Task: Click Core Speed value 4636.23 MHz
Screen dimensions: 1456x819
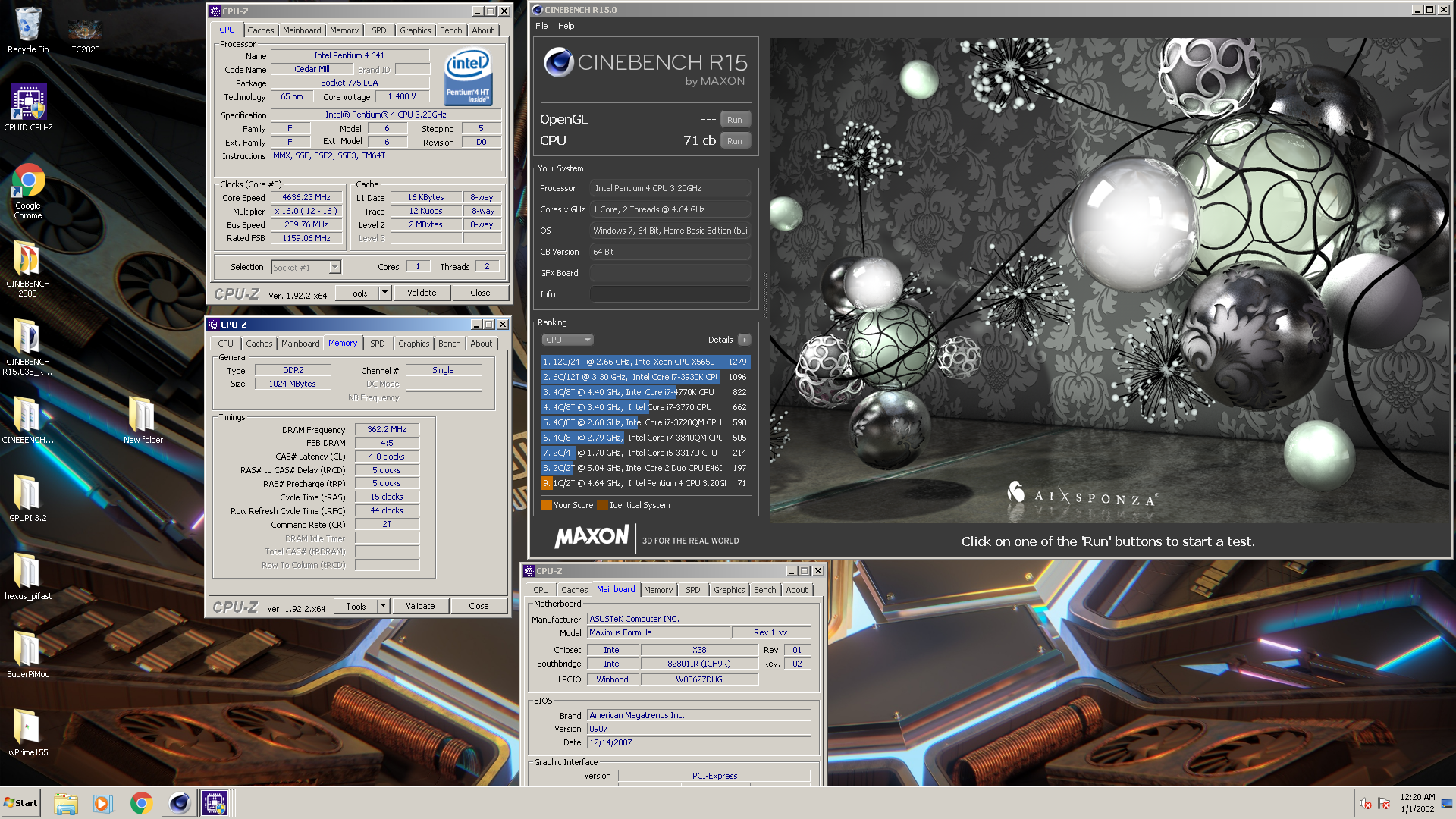Action: point(306,197)
